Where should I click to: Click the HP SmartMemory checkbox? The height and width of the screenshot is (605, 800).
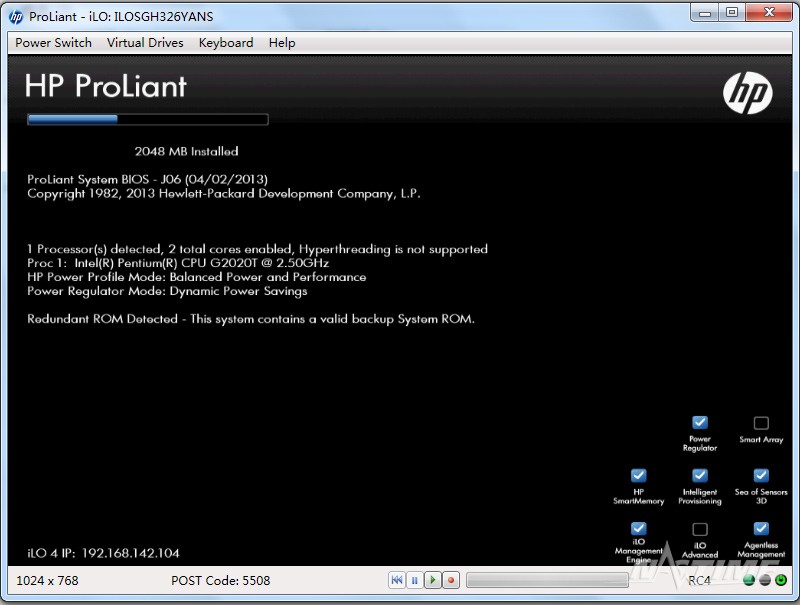638,475
